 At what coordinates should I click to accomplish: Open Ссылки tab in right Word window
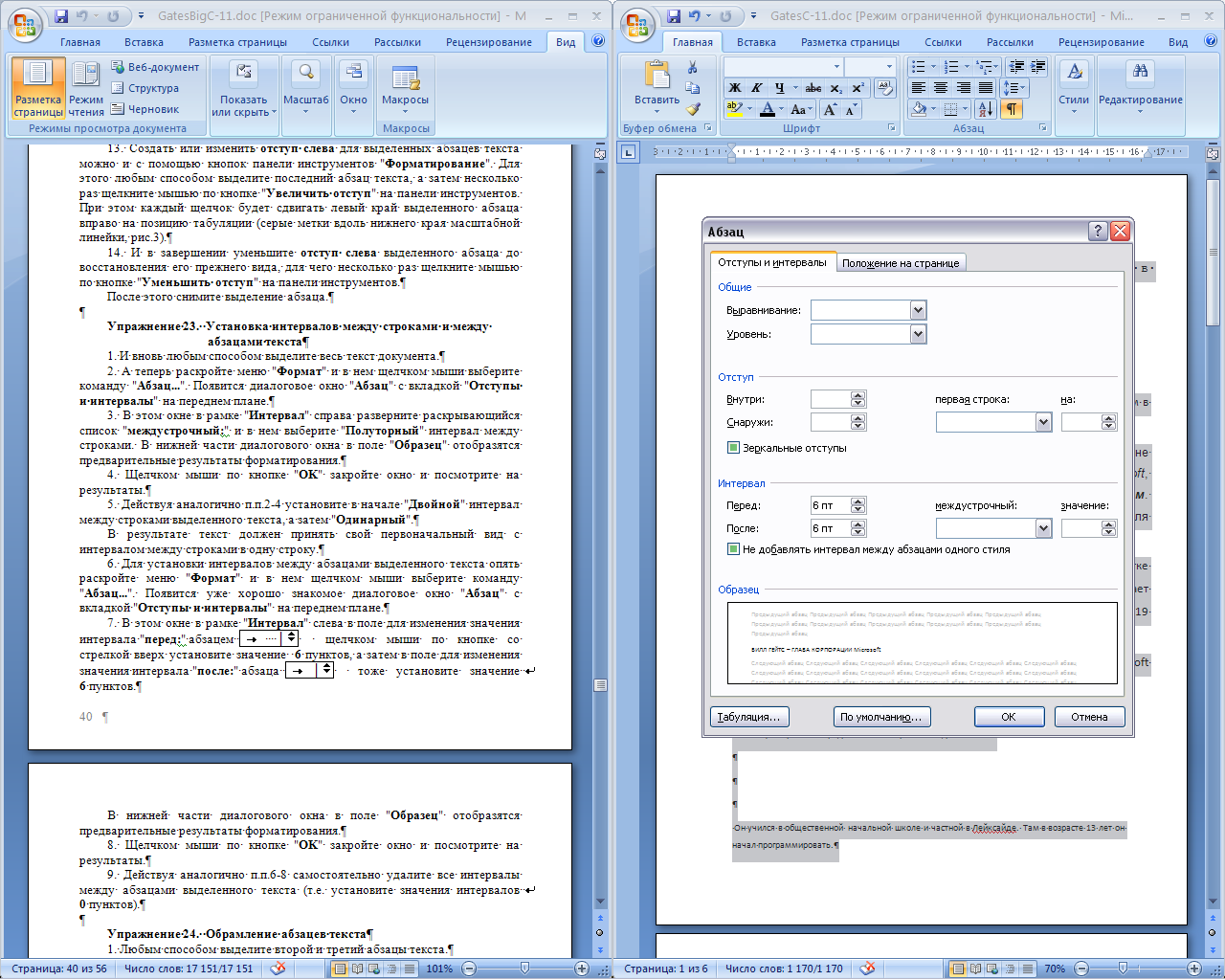click(943, 42)
